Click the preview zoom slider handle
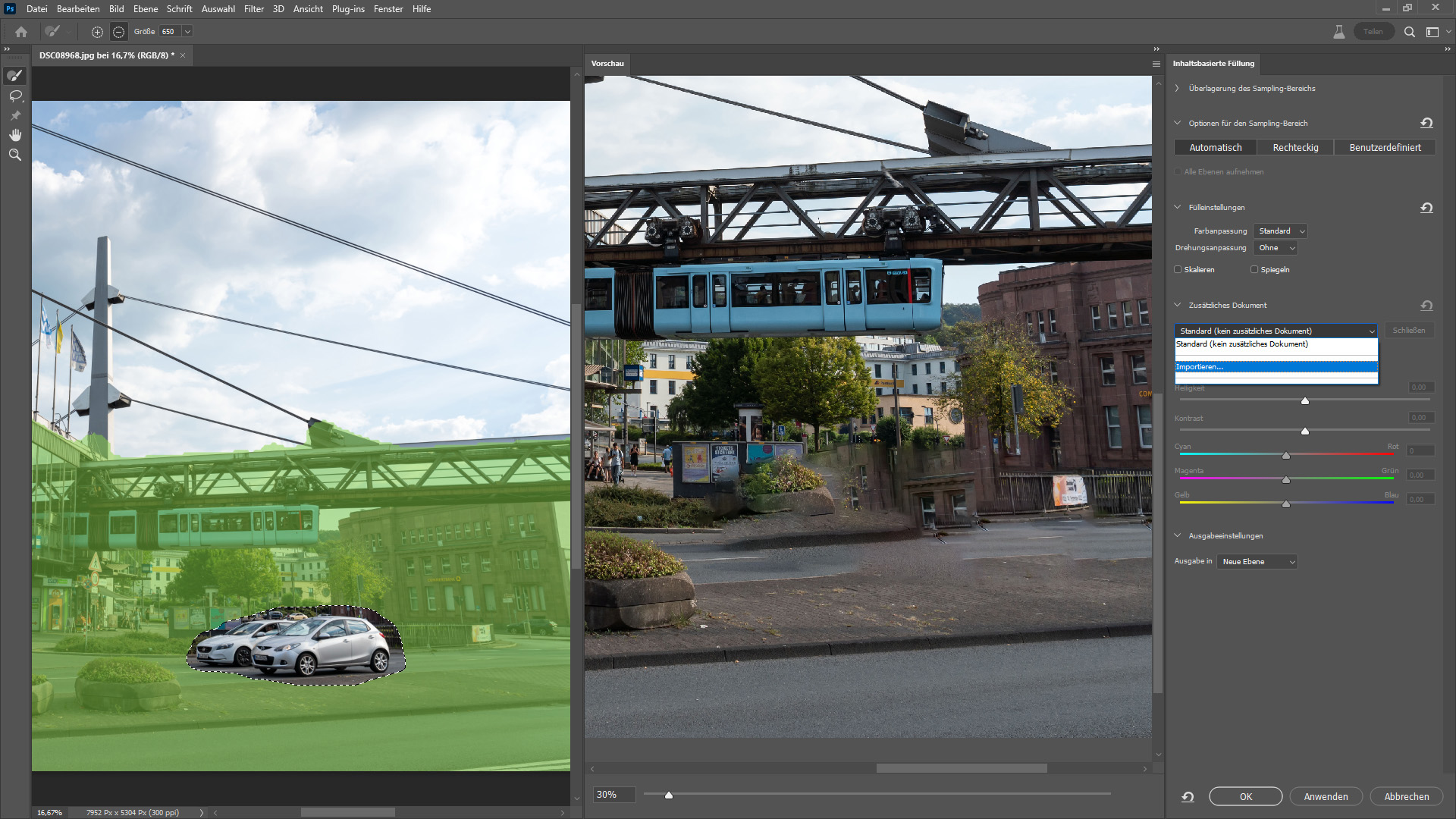1456x819 pixels. (668, 795)
